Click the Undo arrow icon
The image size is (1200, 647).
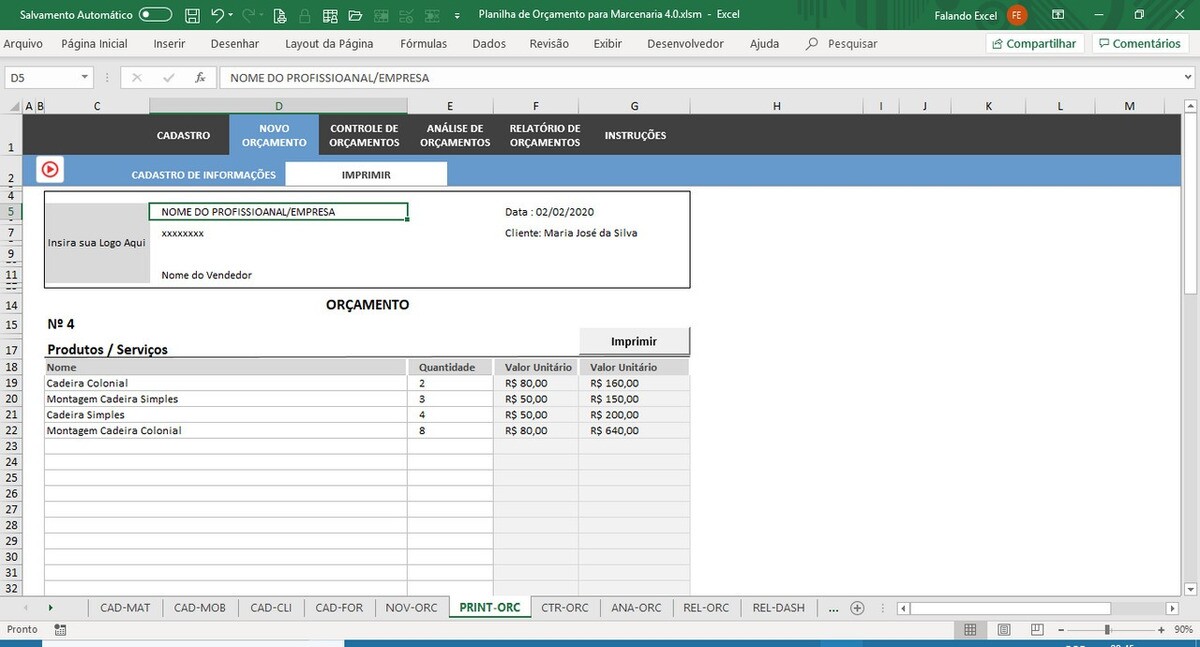pyautogui.click(x=217, y=15)
